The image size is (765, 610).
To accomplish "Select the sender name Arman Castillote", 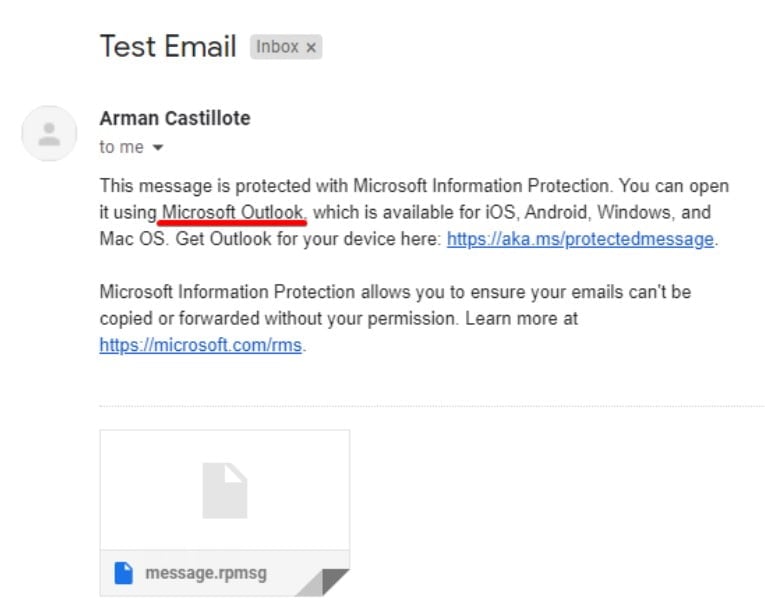I will (x=175, y=118).
